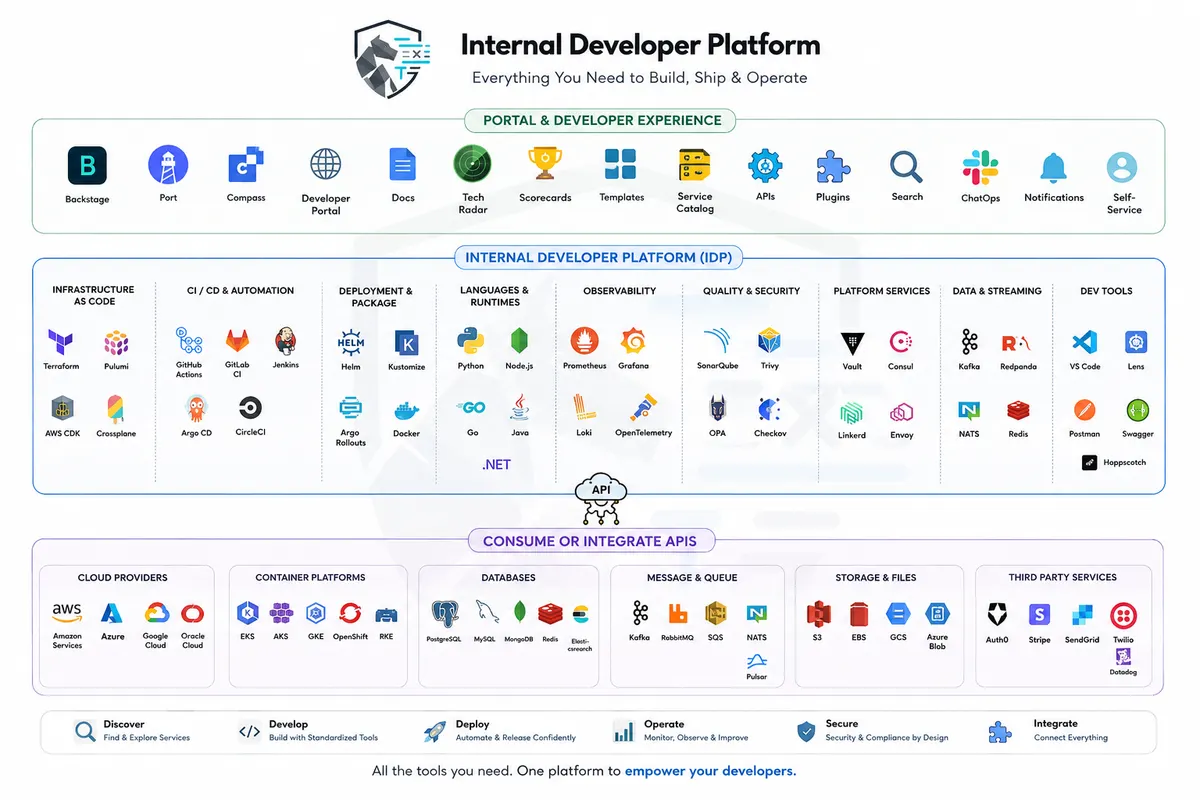Image resolution: width=1200 pixels, height=800 pixels.
Task: Select the OpenShift icon
Action: click(x=350, y=613)
